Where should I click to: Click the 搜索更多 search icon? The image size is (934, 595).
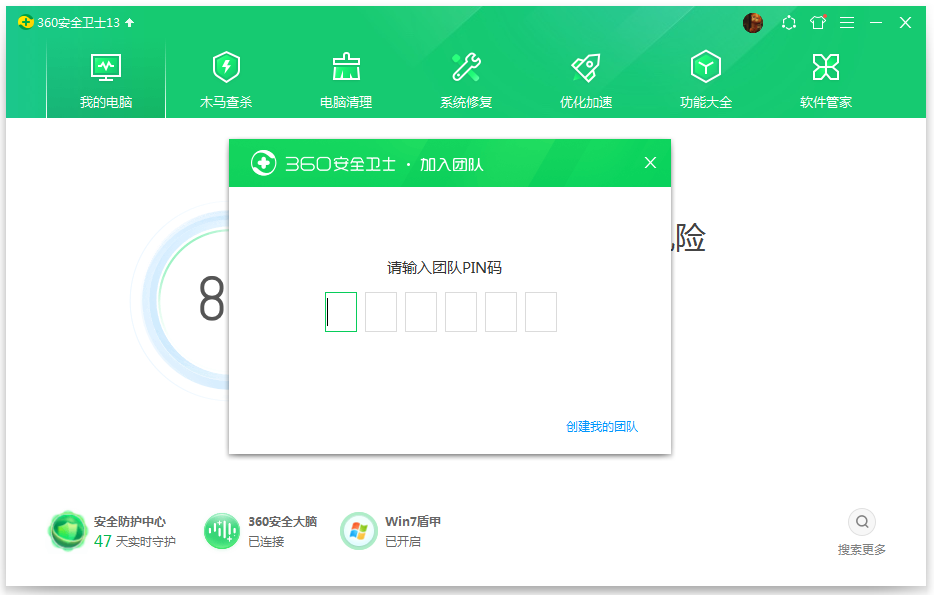click(862, 522)
